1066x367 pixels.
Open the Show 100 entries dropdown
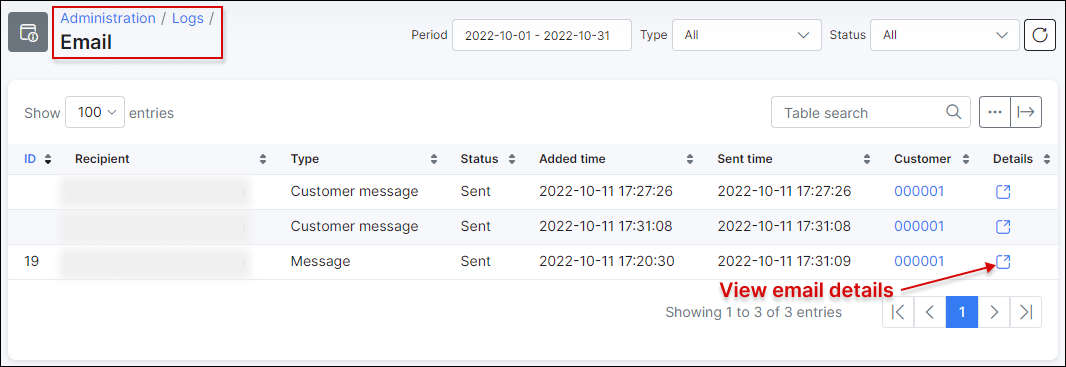(x=95, y=112)
